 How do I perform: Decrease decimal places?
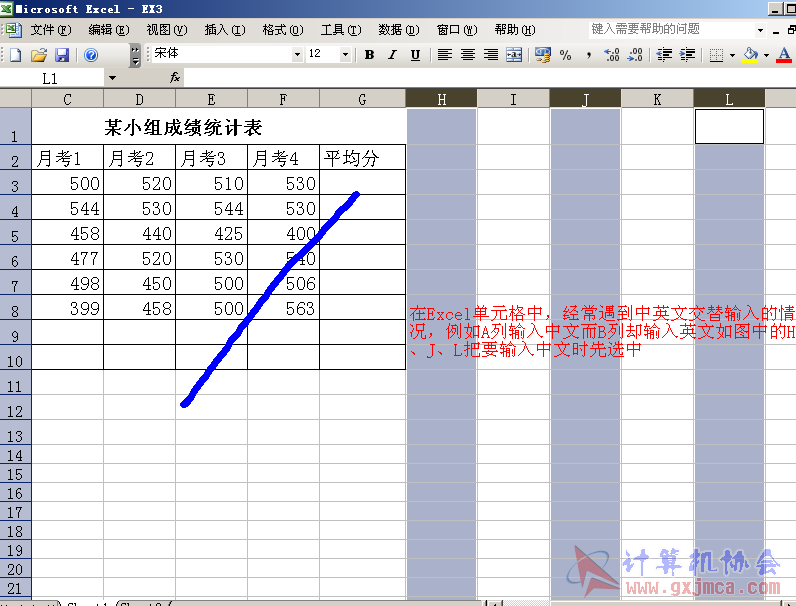coord(635,55)
